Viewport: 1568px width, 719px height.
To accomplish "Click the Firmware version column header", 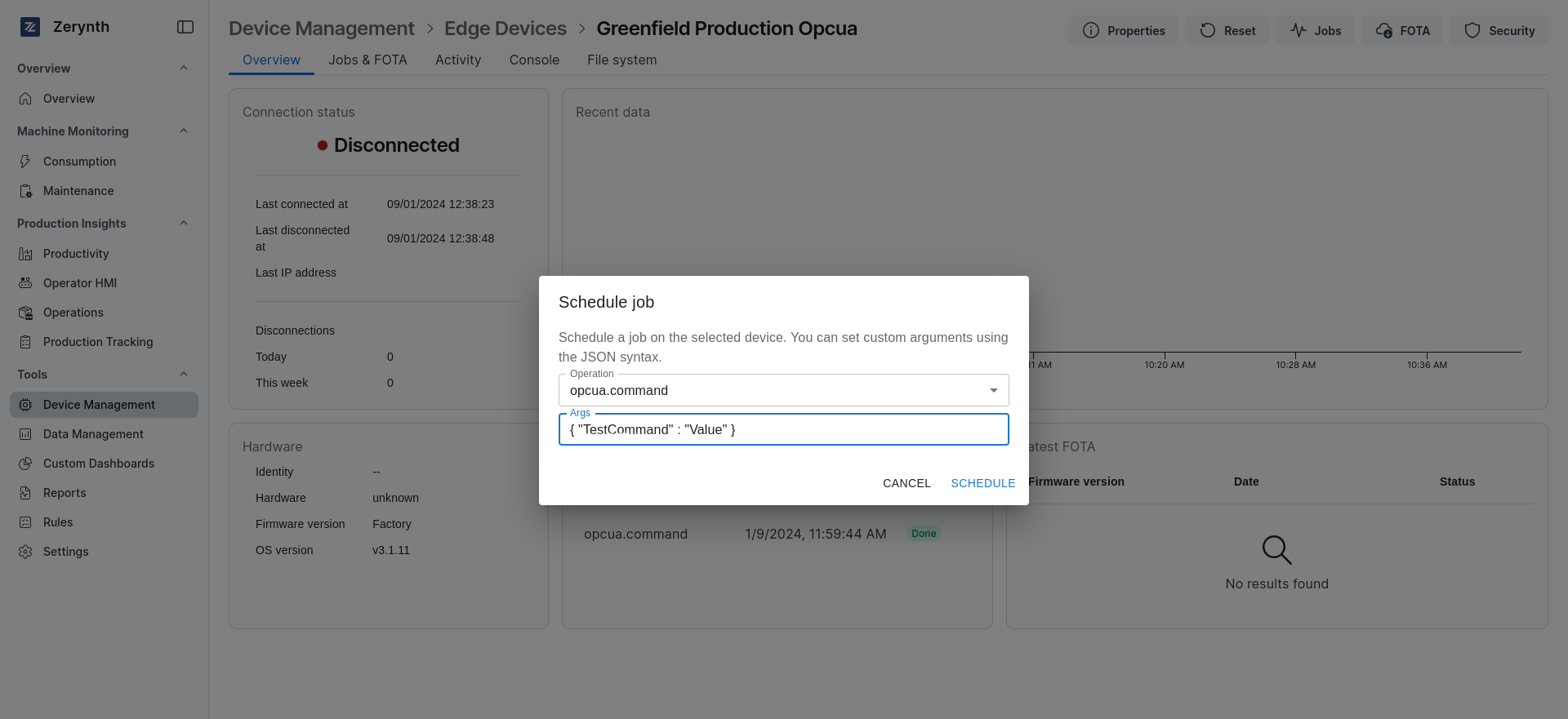I will [1076, 482].
